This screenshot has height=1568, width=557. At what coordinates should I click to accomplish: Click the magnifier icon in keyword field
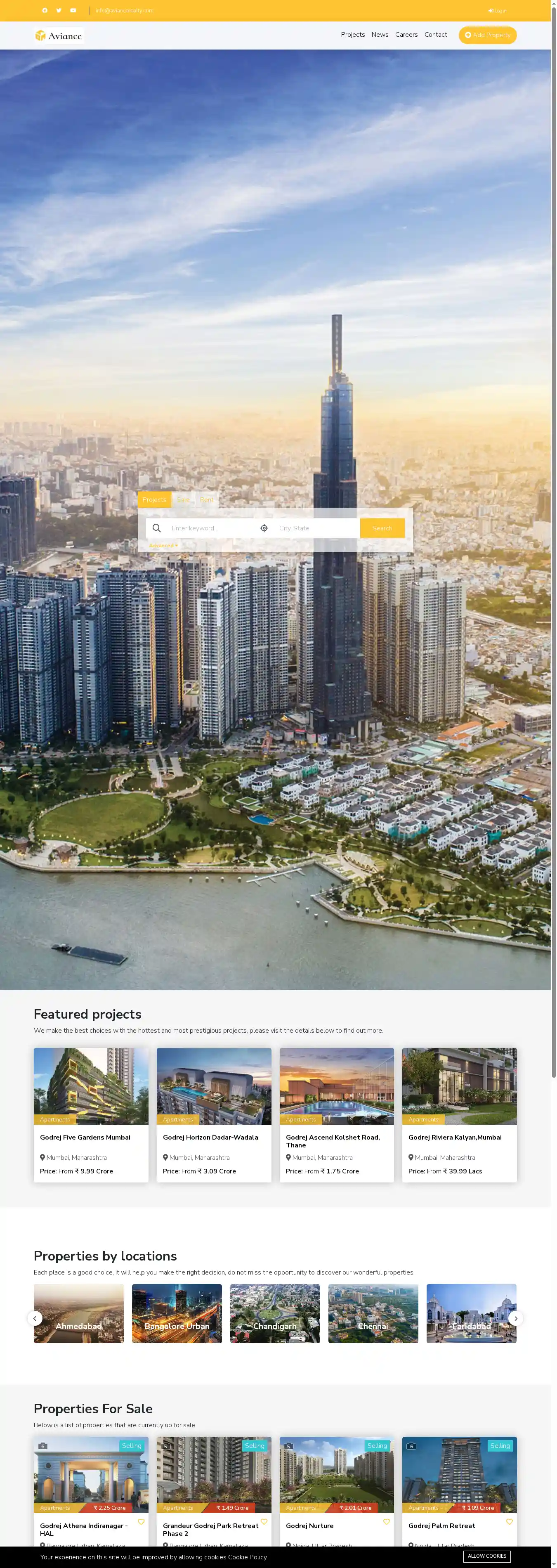[x=156, y=528]
